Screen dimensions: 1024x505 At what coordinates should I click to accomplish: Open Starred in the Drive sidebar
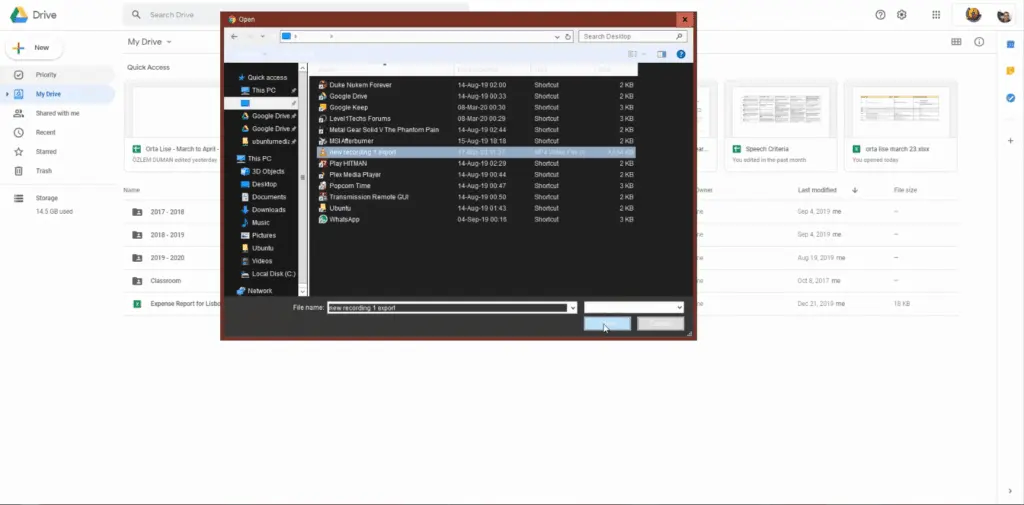coord(46,152)
